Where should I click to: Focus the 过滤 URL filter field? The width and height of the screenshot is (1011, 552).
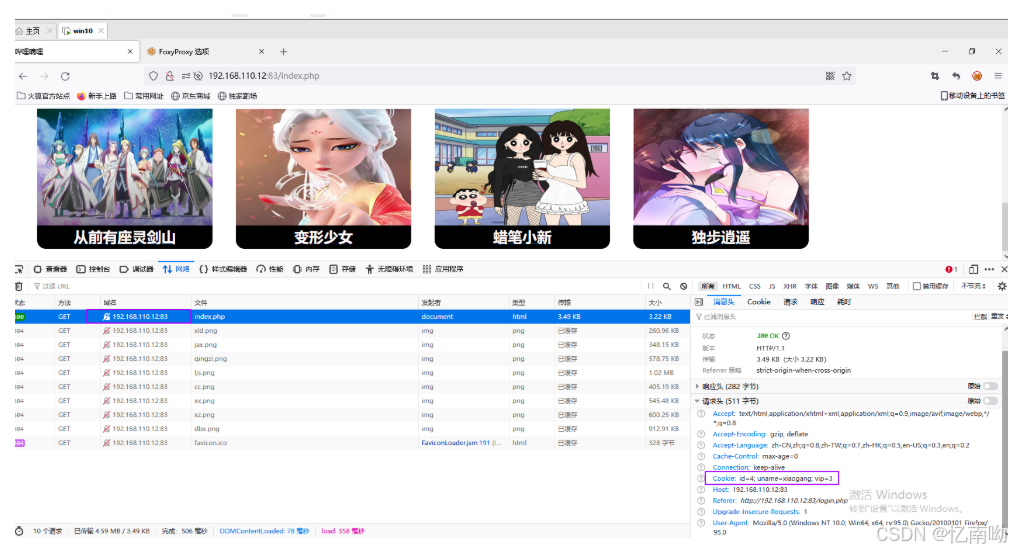click(335, 286)
